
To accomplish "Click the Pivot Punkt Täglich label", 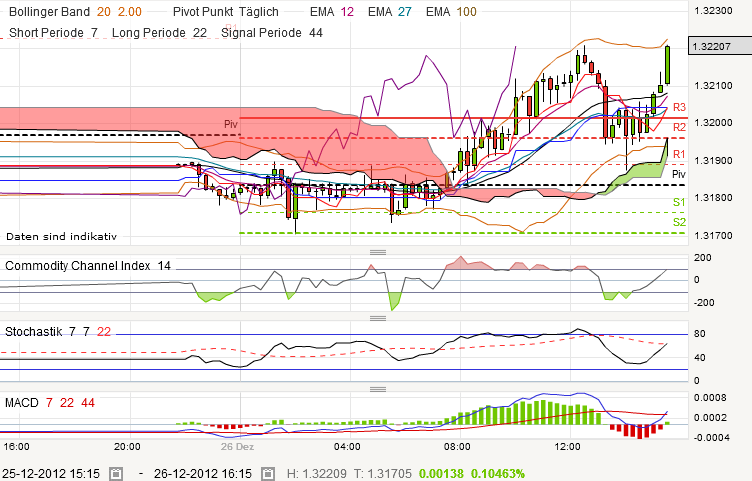I will point(225,12).
